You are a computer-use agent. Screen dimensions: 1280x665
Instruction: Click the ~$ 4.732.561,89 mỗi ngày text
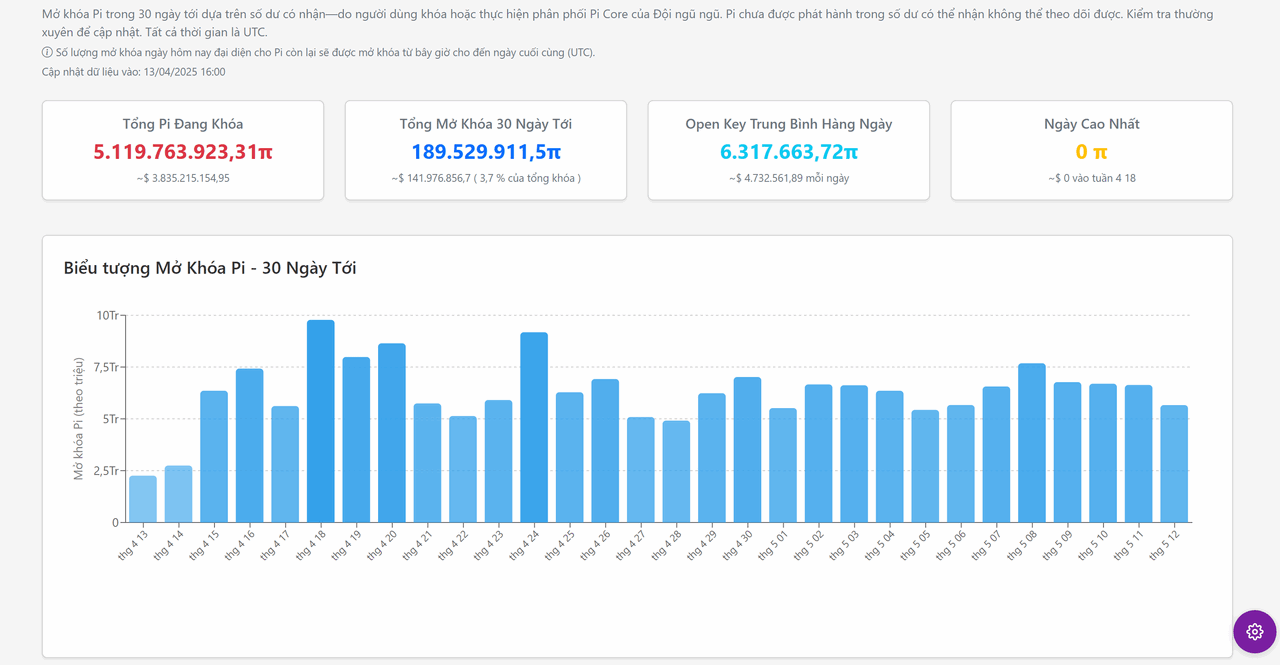(789, 178)
